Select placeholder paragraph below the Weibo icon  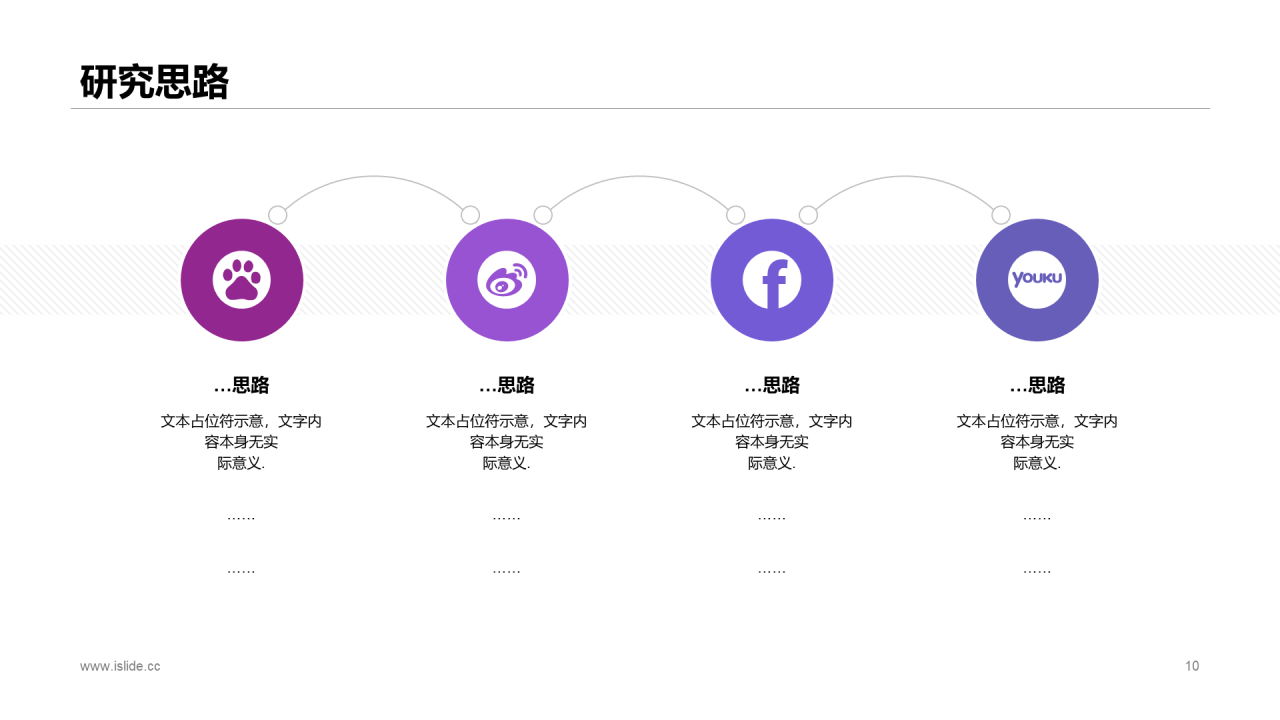click(507, 442)
